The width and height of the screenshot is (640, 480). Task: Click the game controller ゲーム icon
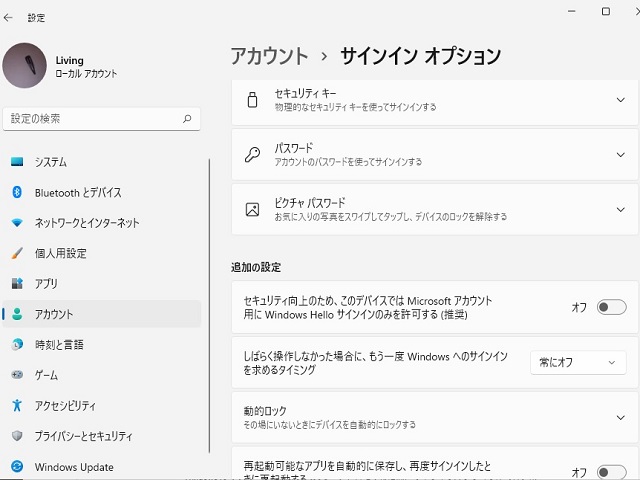point(17,374)
